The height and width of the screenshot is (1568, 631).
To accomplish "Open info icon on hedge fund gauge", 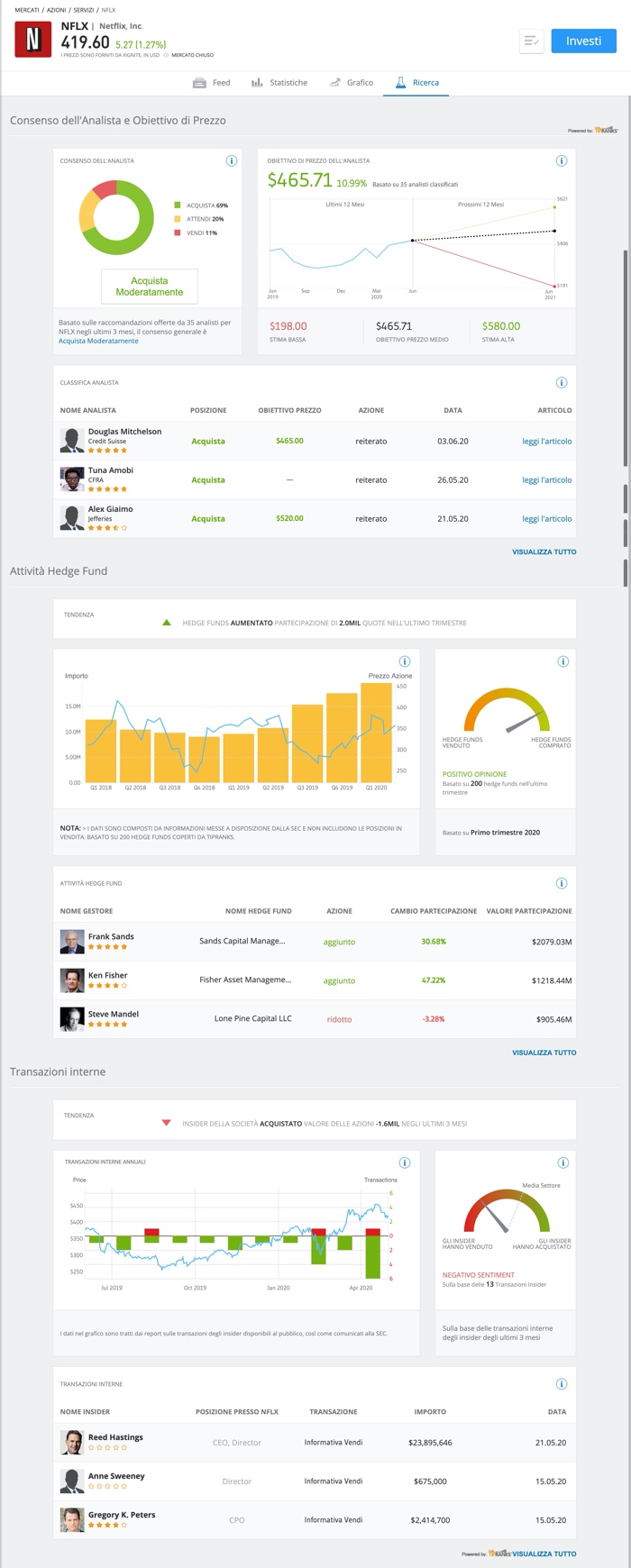I will pos(563,661).
